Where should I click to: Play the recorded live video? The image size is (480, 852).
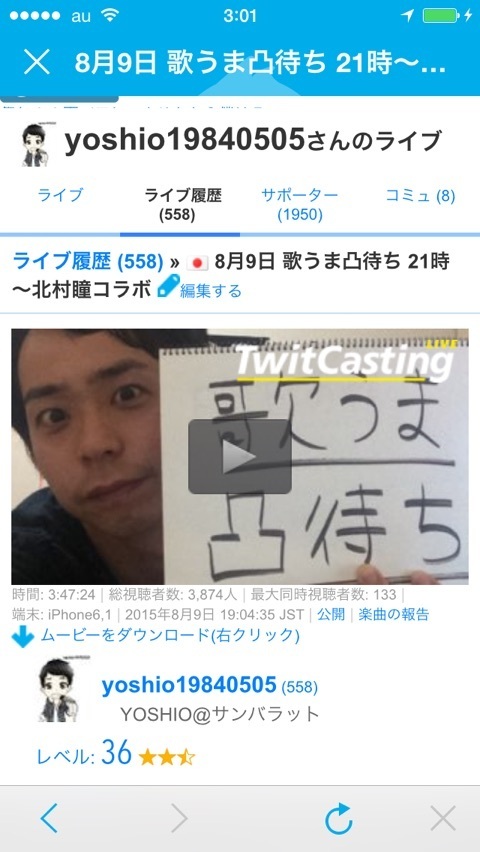(240, 456)
